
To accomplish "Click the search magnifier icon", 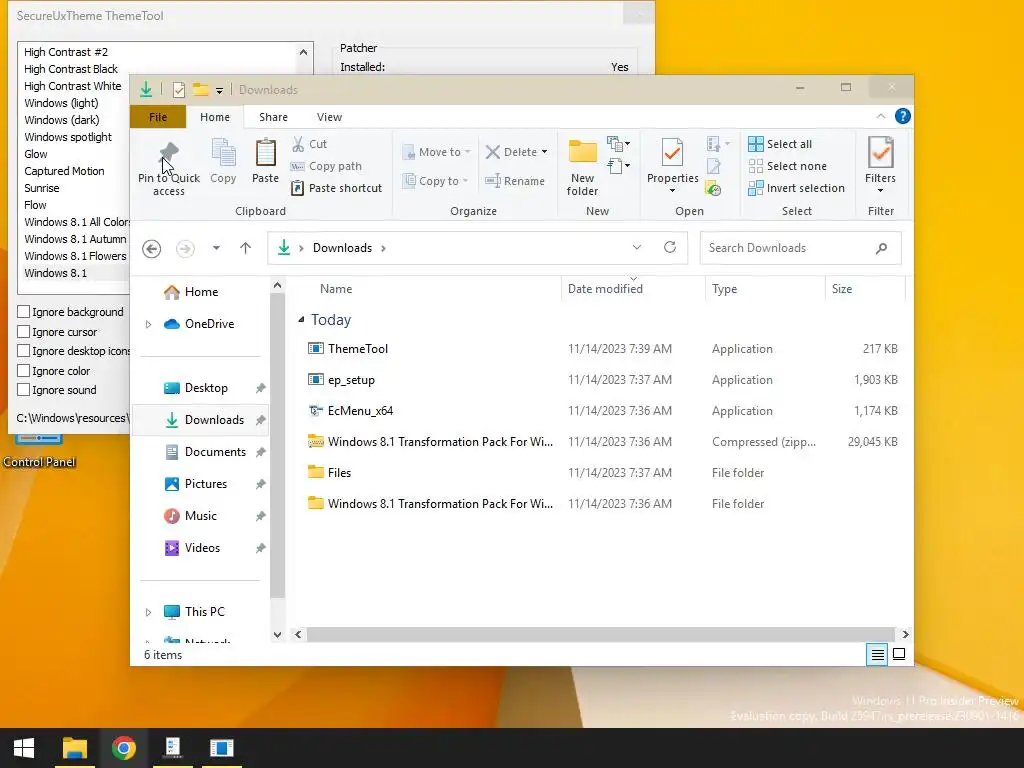I will [881, 248].
